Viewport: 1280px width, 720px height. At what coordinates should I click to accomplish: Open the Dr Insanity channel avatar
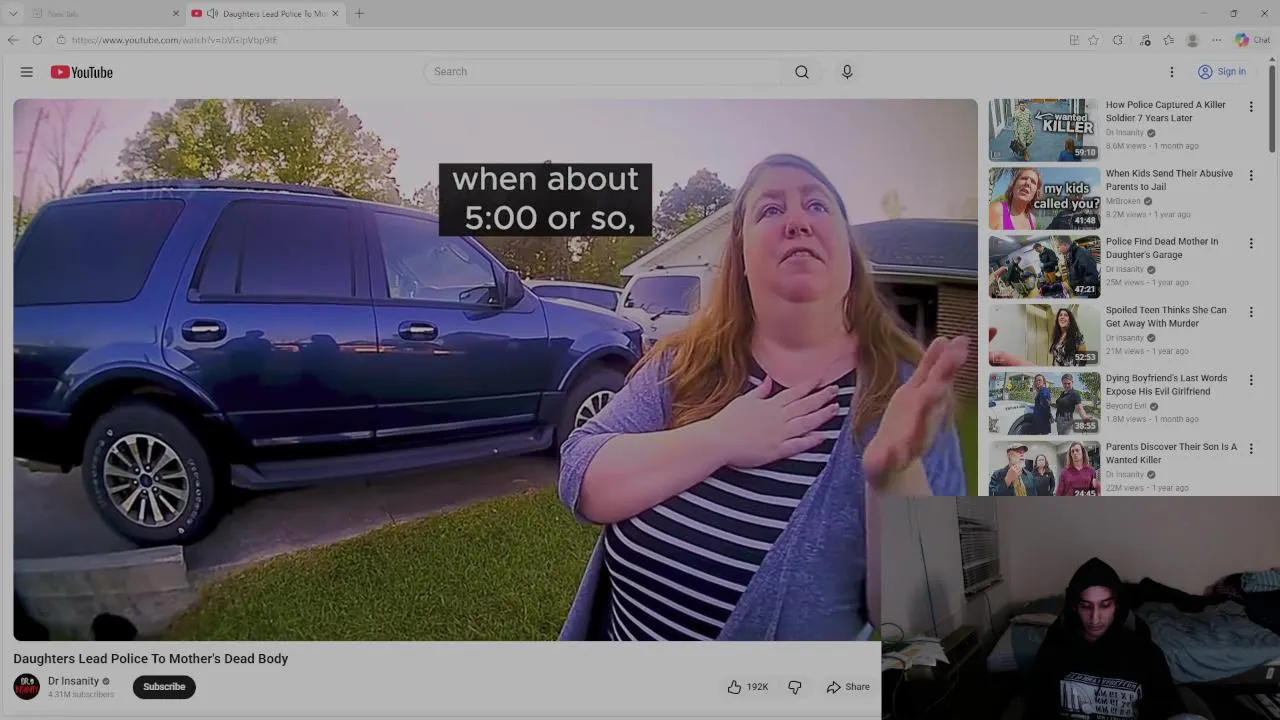tap(27, 687)
